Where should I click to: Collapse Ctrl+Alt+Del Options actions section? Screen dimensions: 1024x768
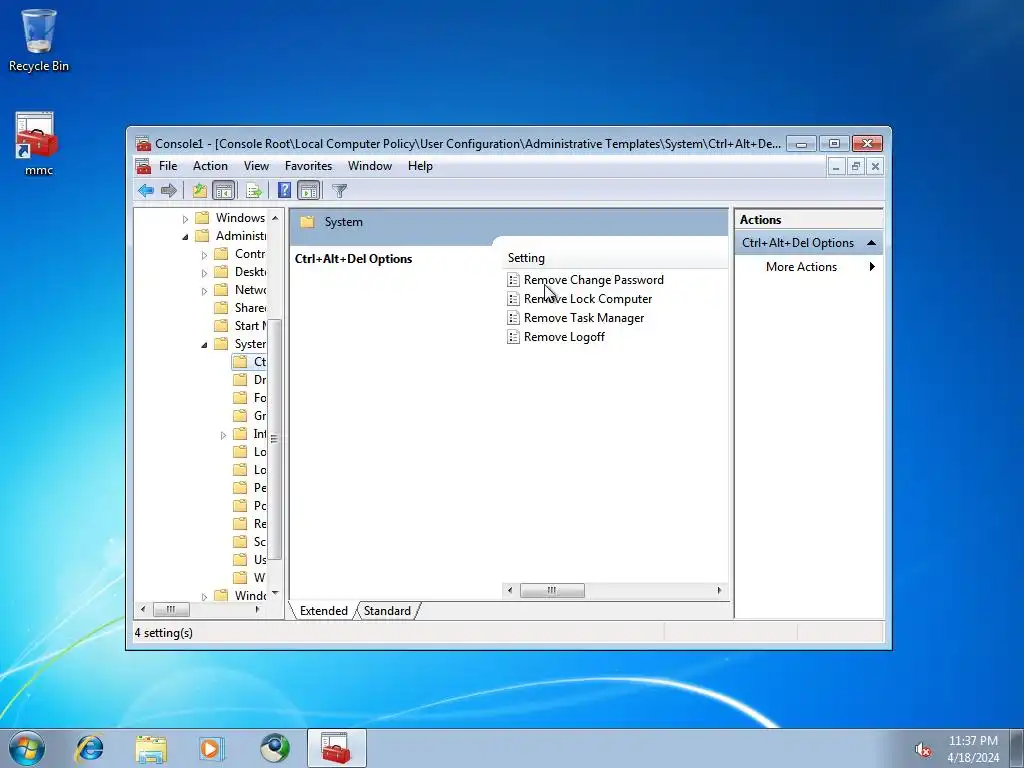(x=871, y=242)
